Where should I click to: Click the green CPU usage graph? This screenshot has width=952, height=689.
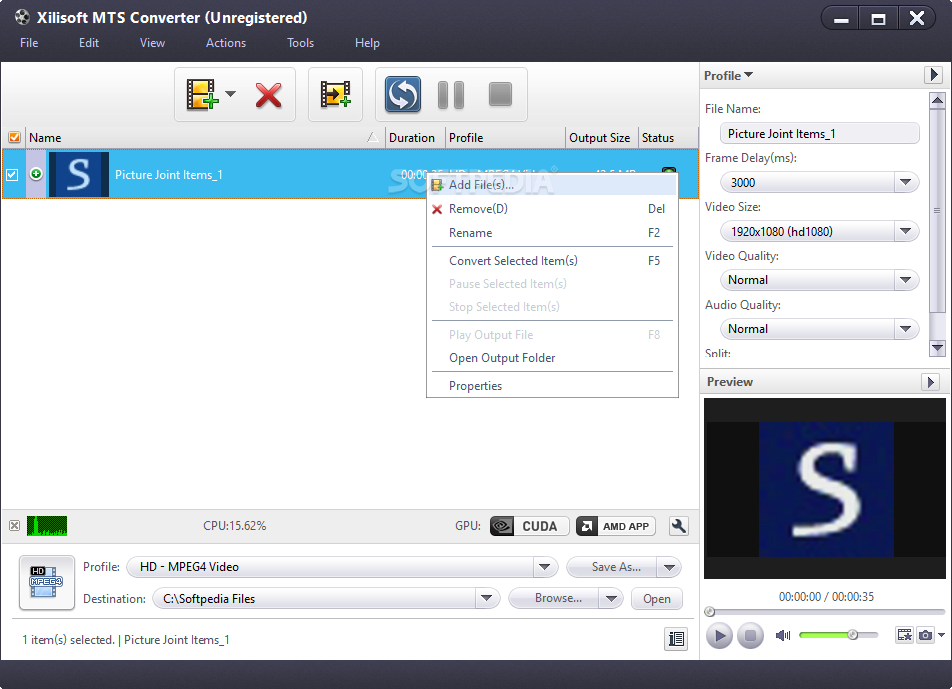pyautogui.click(x=47, y=526)
